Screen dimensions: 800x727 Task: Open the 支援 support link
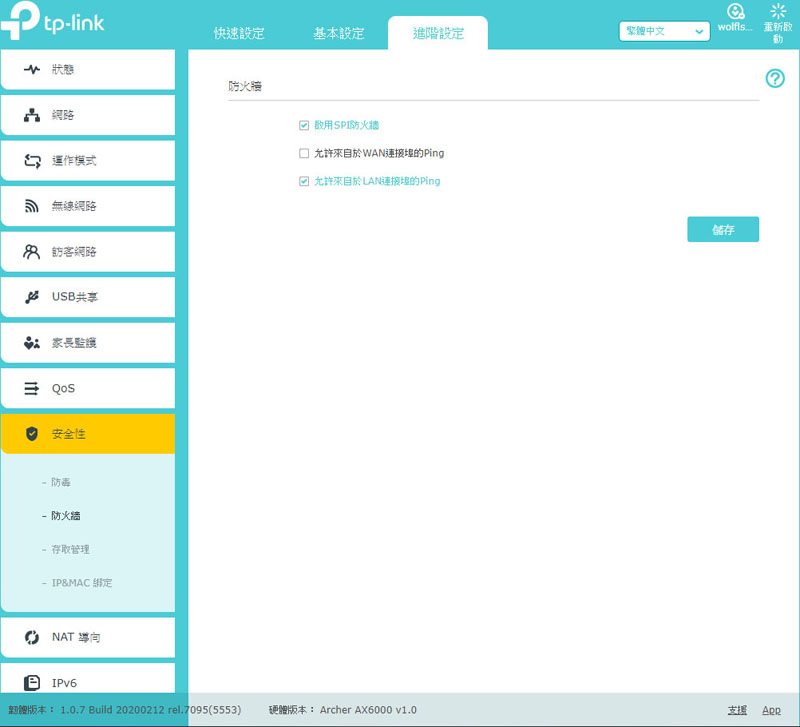tap(737, 710)
